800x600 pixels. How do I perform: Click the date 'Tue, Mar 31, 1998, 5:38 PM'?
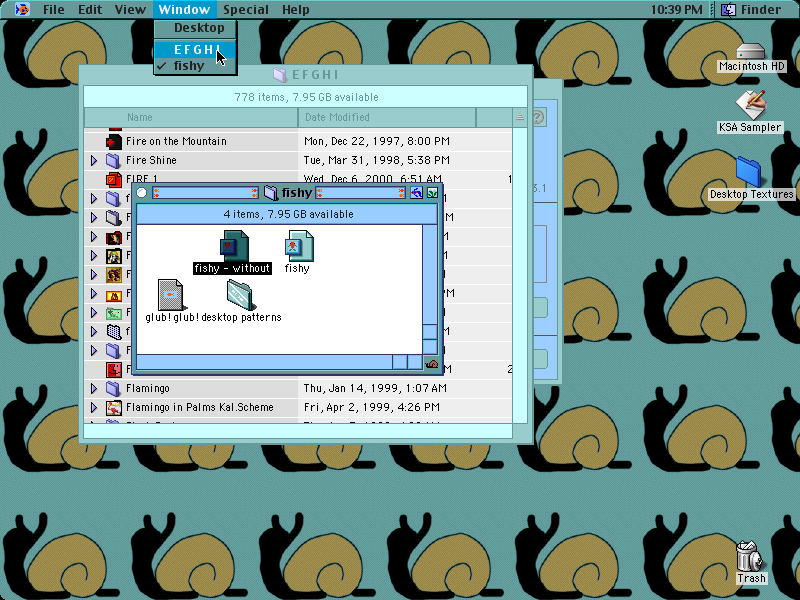[377, 160]
